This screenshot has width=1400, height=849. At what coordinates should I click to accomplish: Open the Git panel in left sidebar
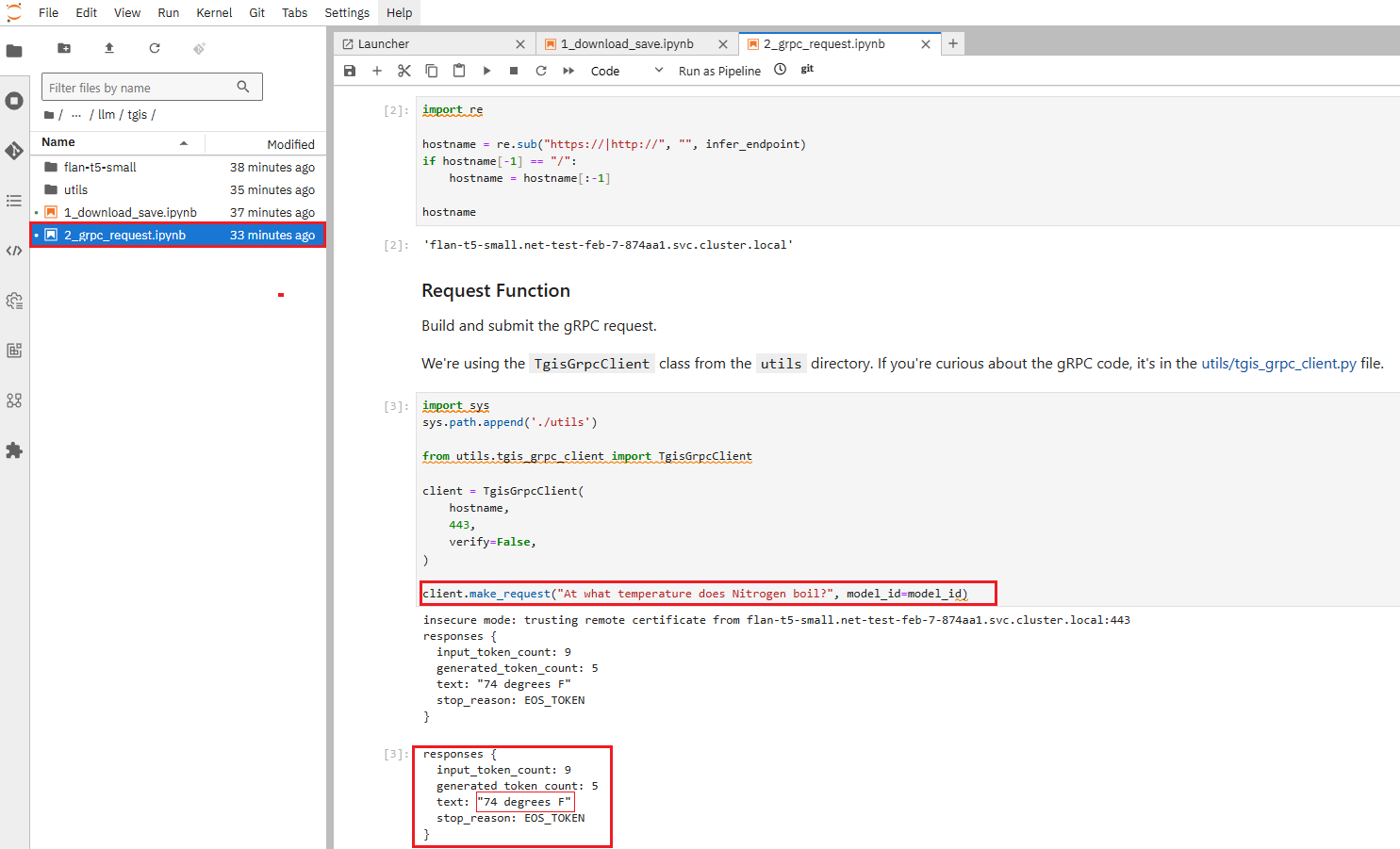[x=14, y=151]
